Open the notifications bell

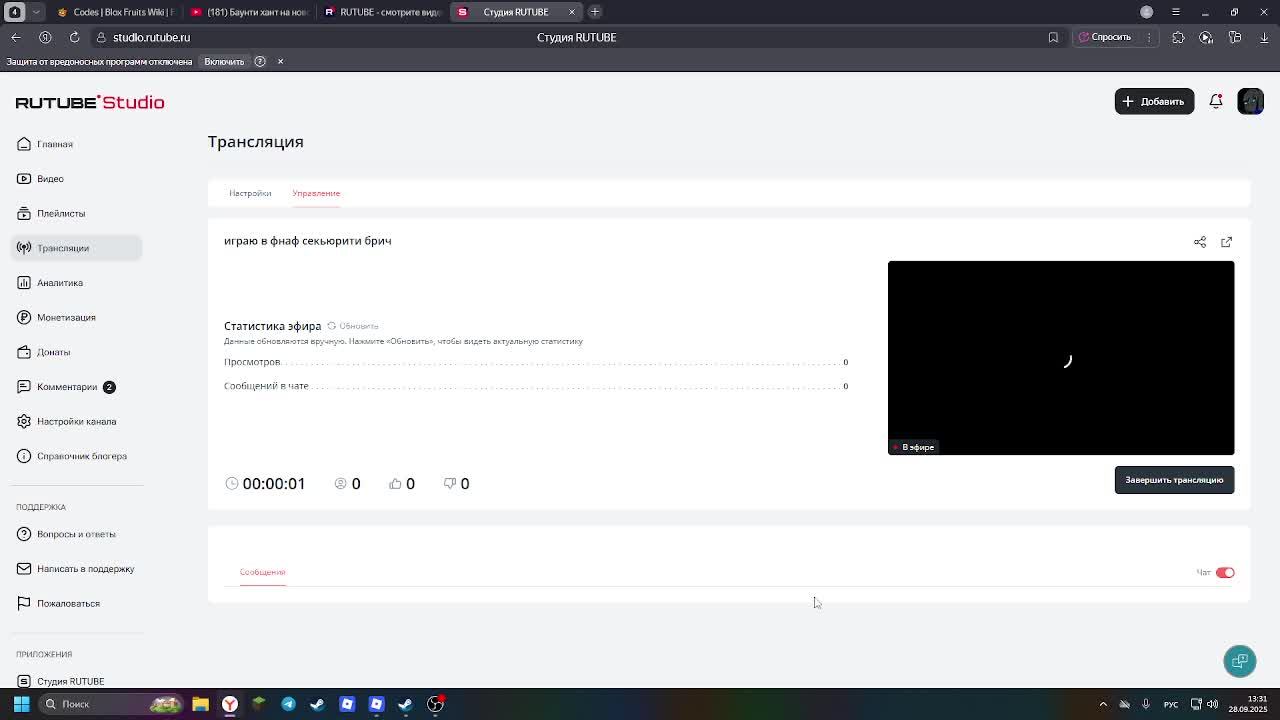point(1216,101)
